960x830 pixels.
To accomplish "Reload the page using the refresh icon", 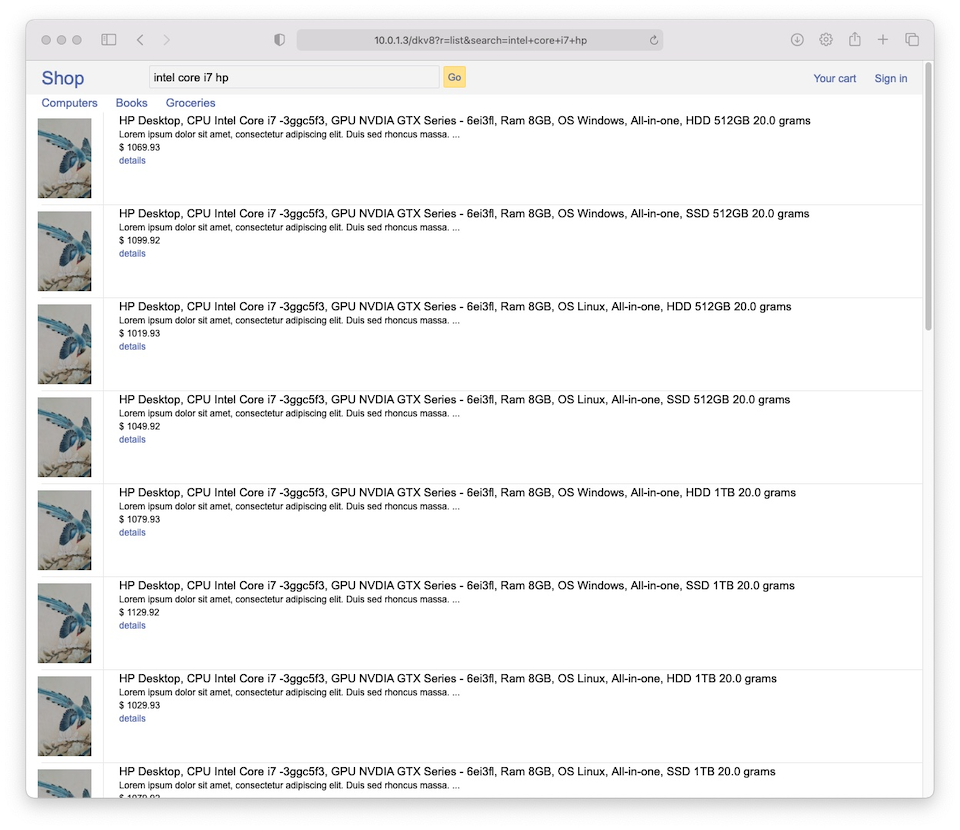I will 654,40.
